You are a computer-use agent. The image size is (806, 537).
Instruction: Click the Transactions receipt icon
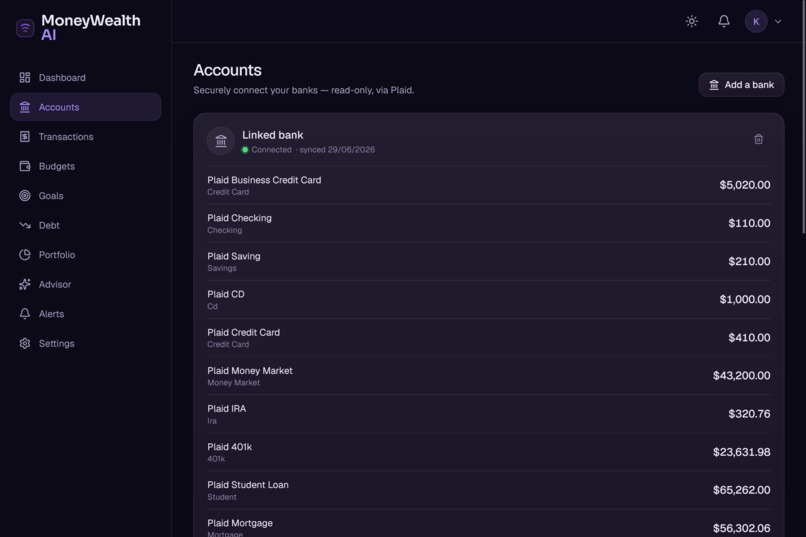pos(25,137)
